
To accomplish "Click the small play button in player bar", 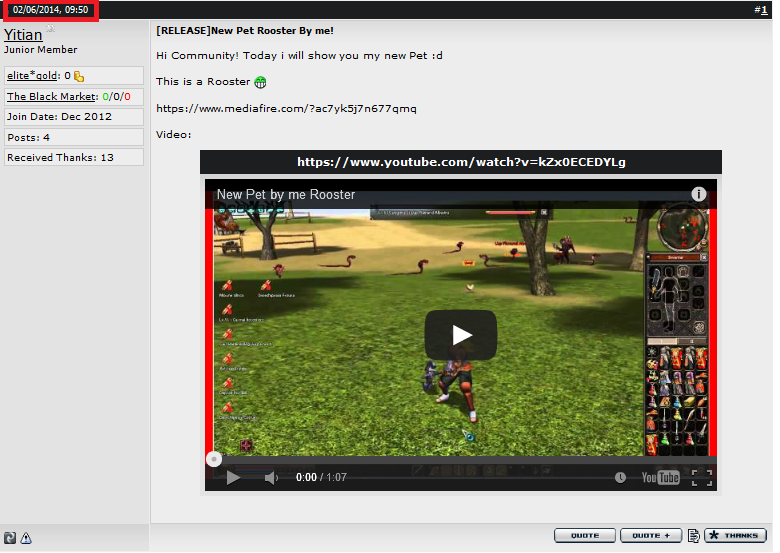I will coord(233,477).
